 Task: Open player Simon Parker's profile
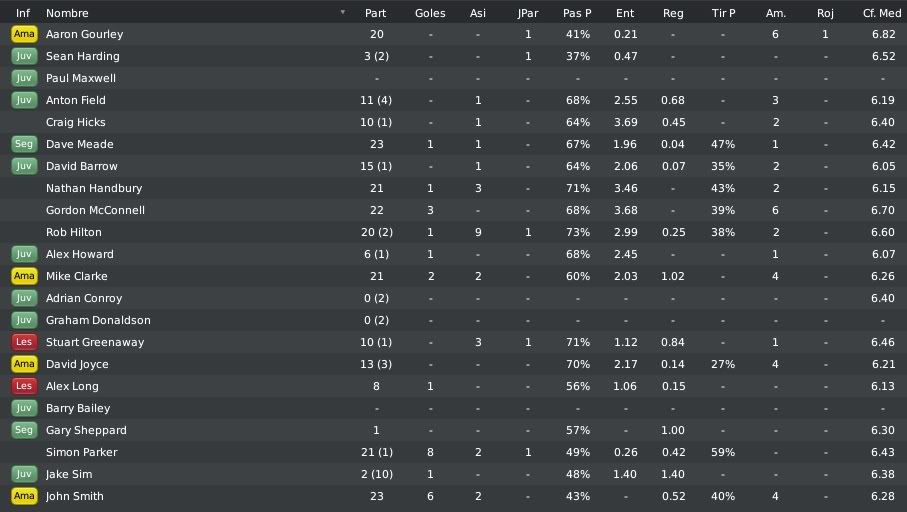pyautogui.click(x=82, y=452)
